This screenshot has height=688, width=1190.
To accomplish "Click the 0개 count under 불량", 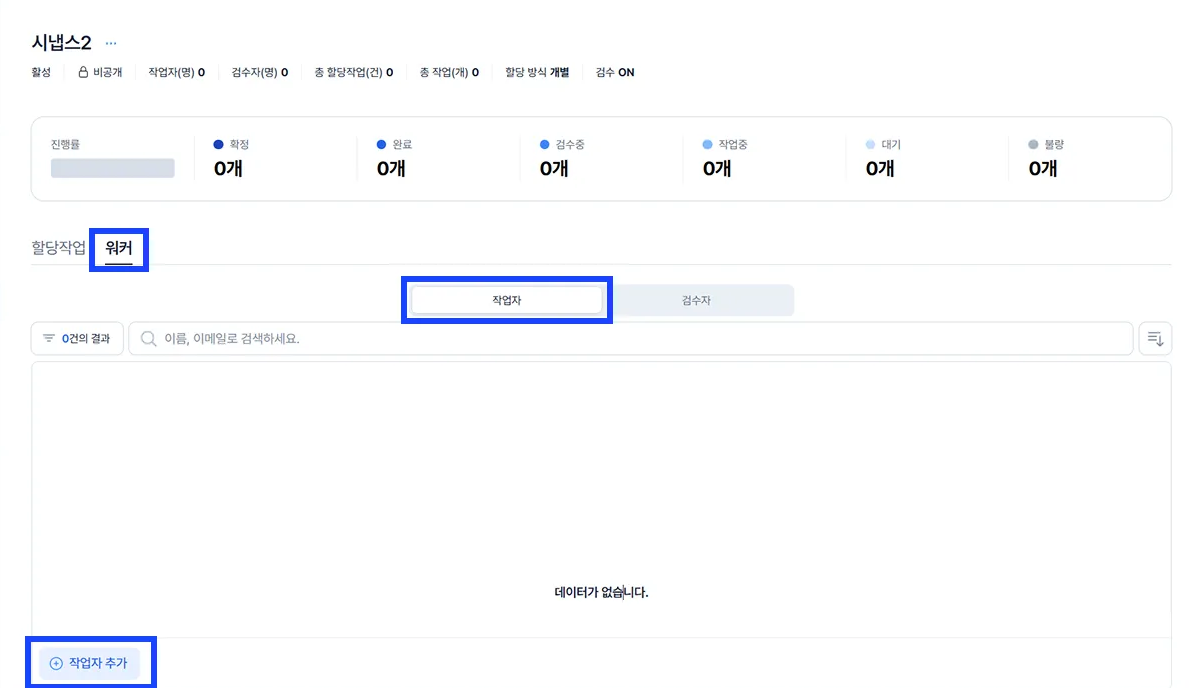I will (1043, 168).
